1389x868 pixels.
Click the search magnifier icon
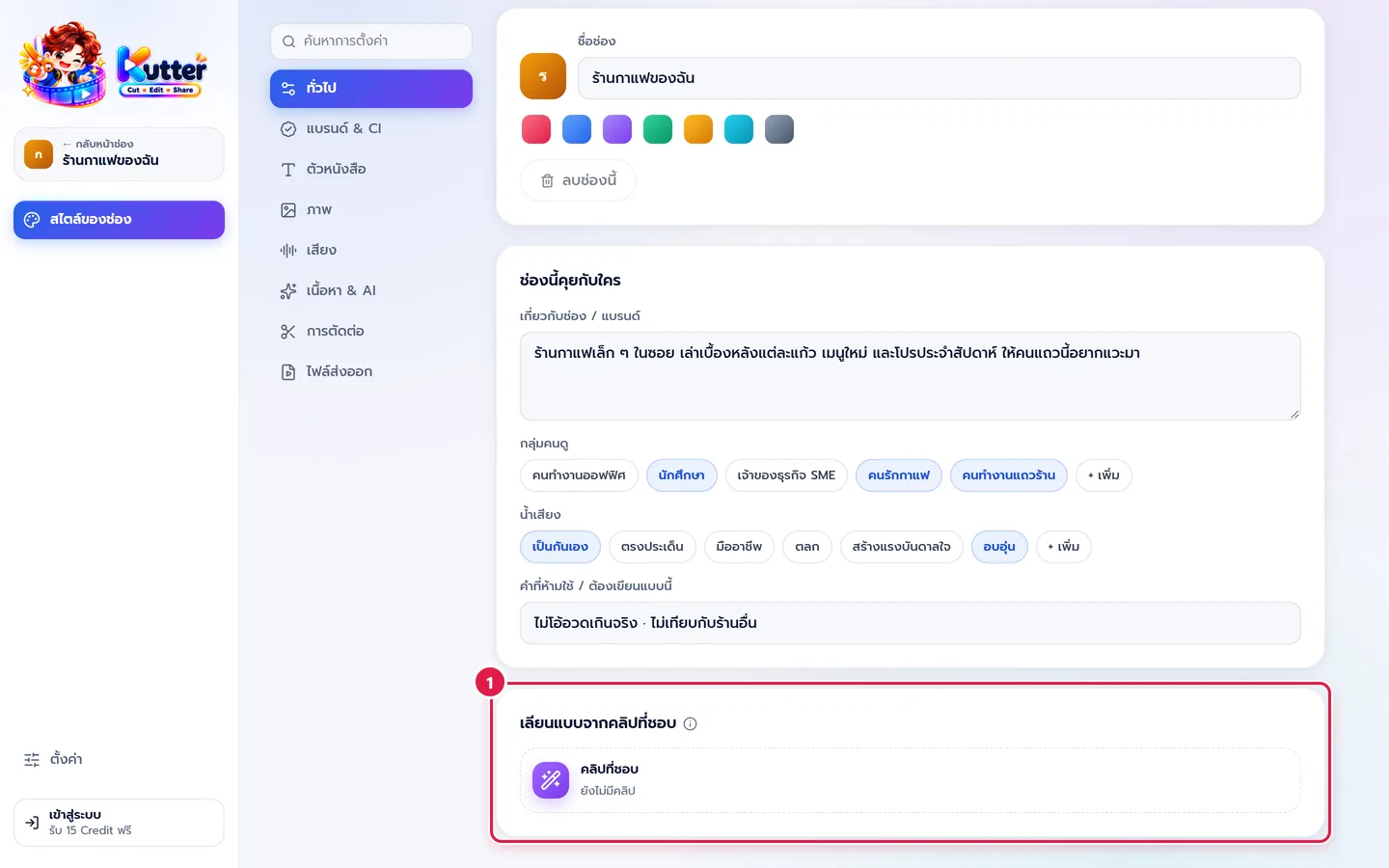pyautogui.click(x=288, y=41)
